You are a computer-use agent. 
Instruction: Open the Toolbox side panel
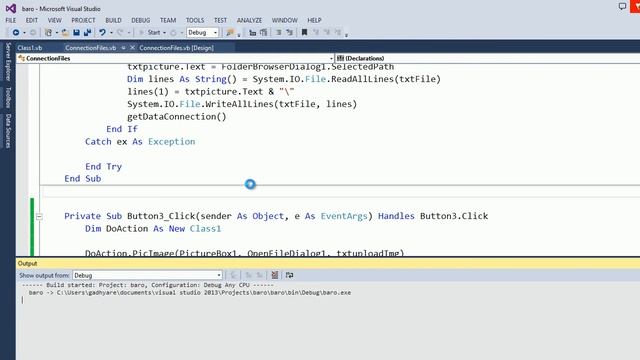[x=8, y=98]
